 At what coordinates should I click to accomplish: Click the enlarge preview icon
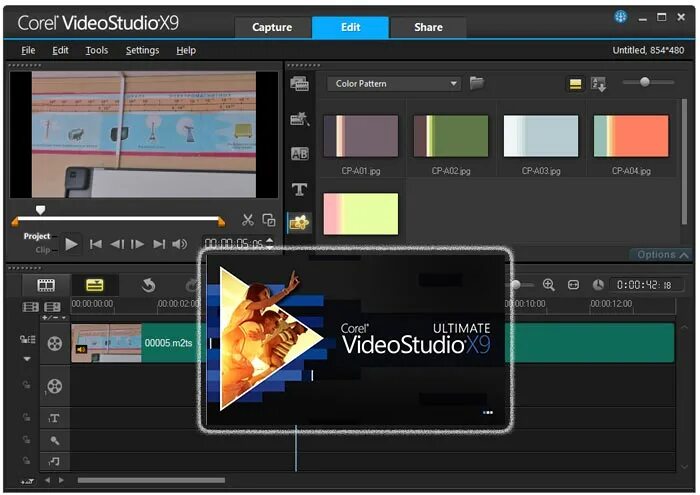point(269,220)
